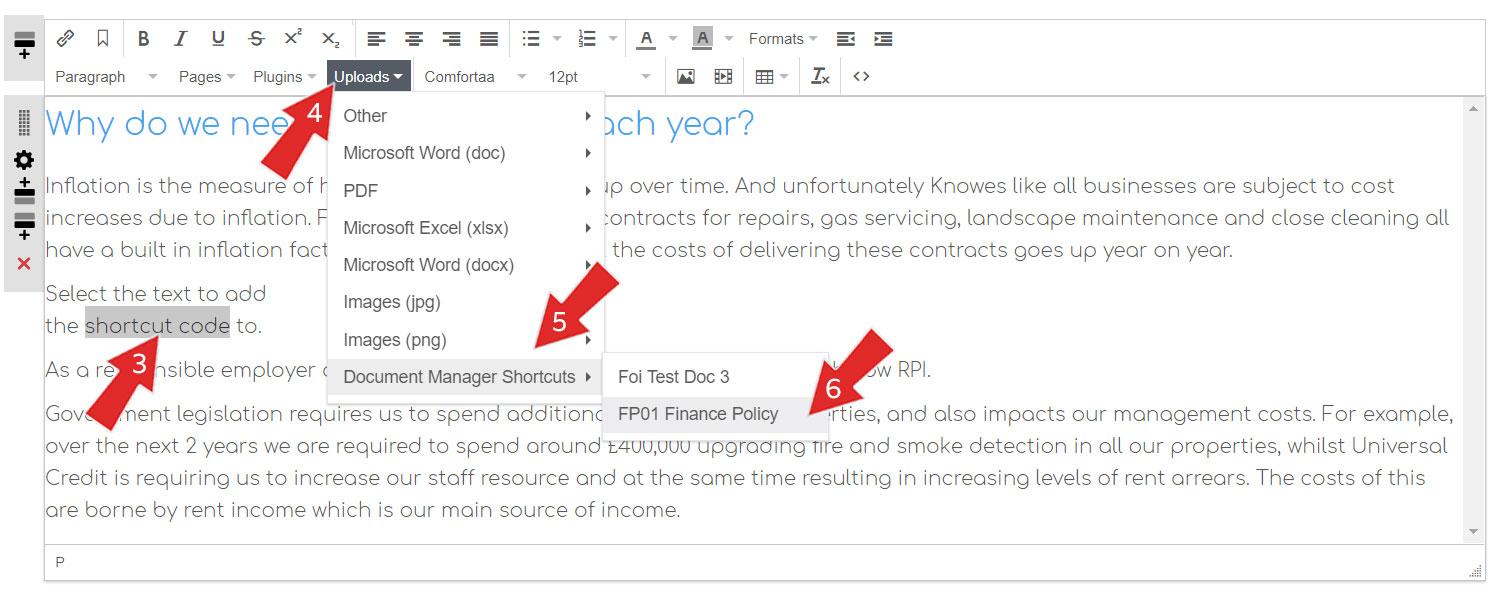Open the Uploads menu
Screen dimensions: 1490x600
(x=367, y=76)
